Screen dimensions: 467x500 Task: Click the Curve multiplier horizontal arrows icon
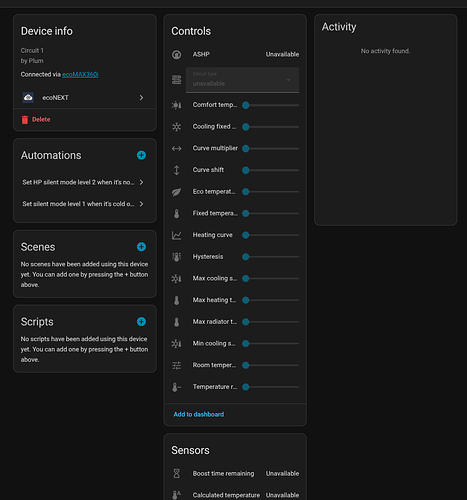[176, 148]
